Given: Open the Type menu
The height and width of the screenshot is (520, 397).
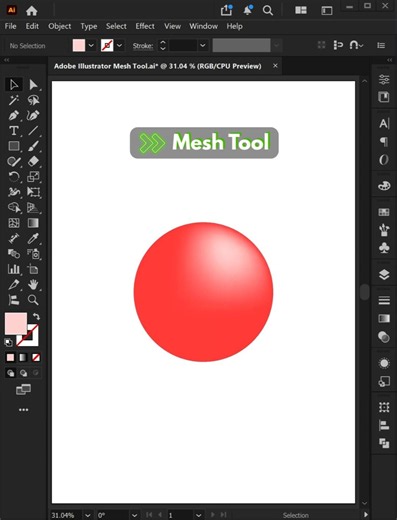Looking at the screenshot, I should pyautogui.click(x=89, y=26).
